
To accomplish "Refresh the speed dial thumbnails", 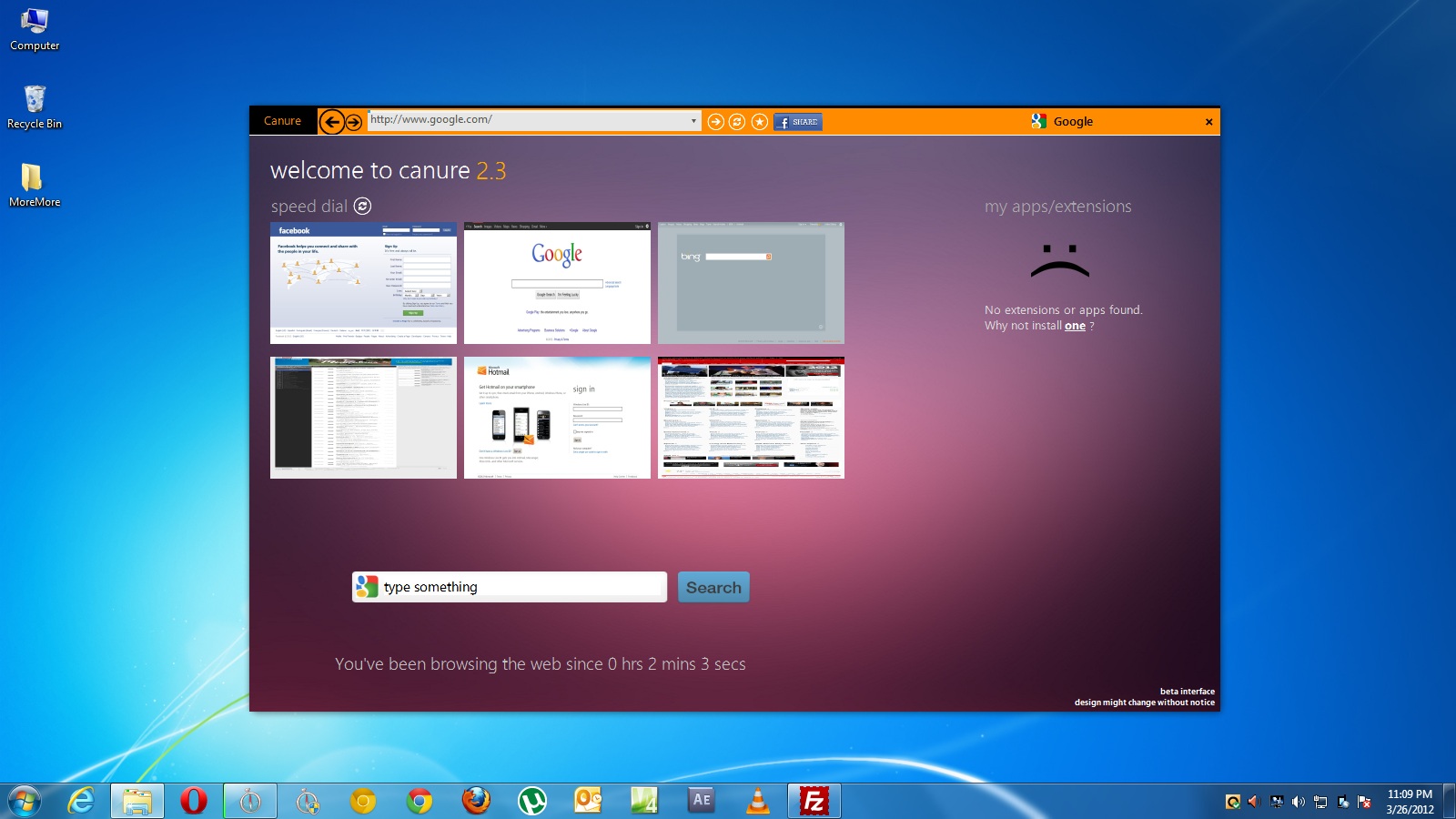I will pos(362,206).
